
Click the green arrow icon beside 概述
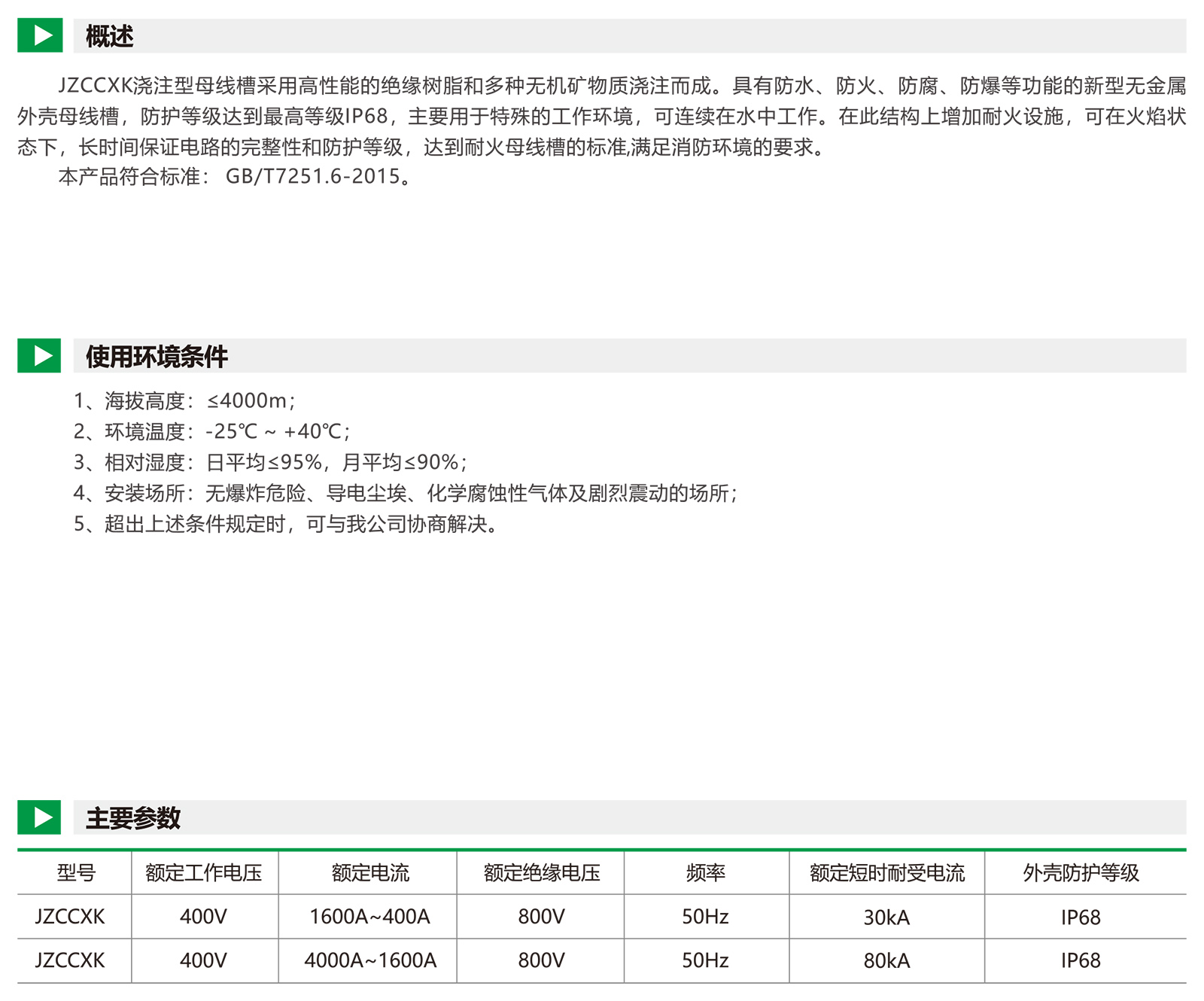coord(39,35)
